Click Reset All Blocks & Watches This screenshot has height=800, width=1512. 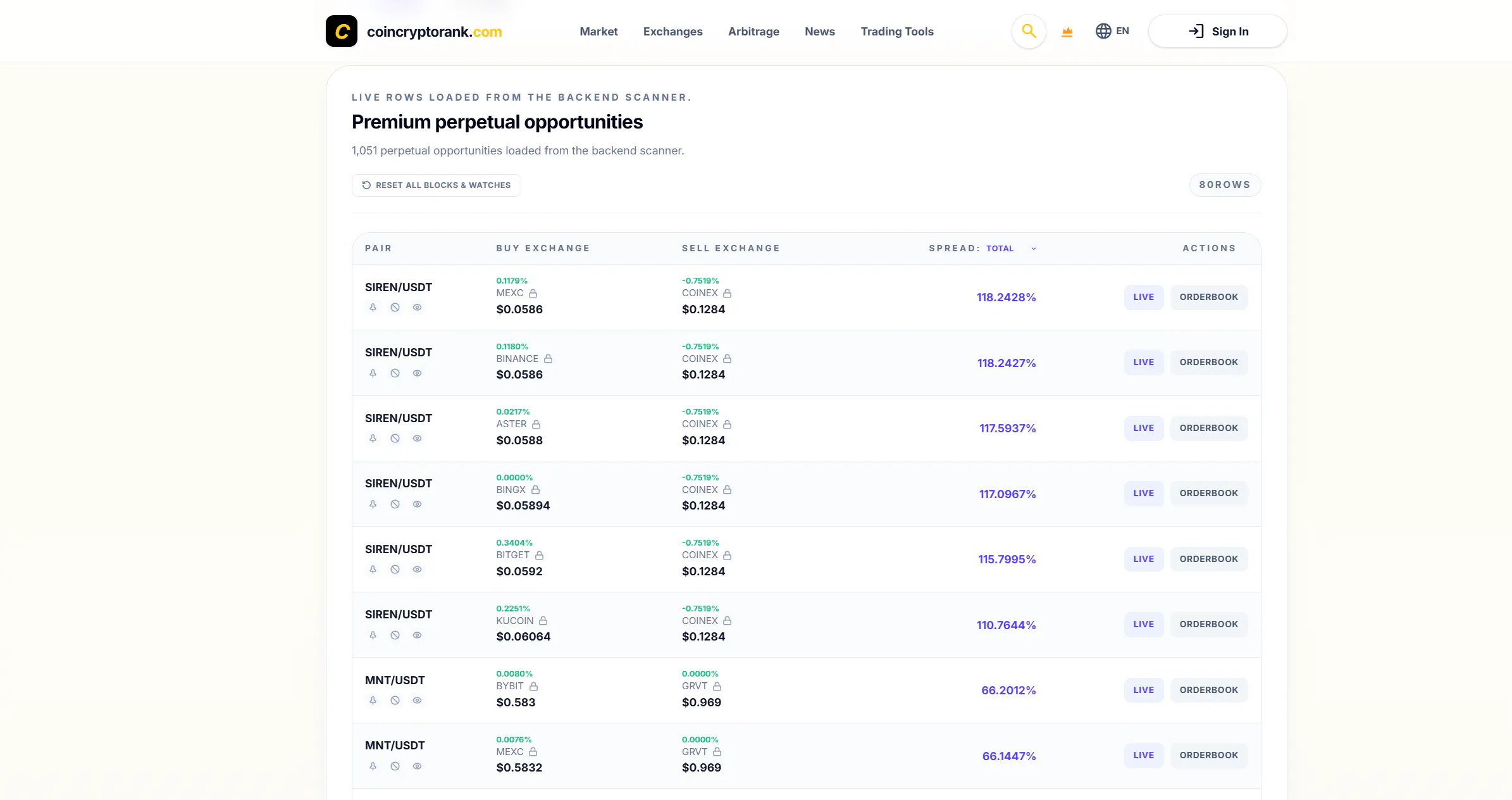tap(436, 185)
